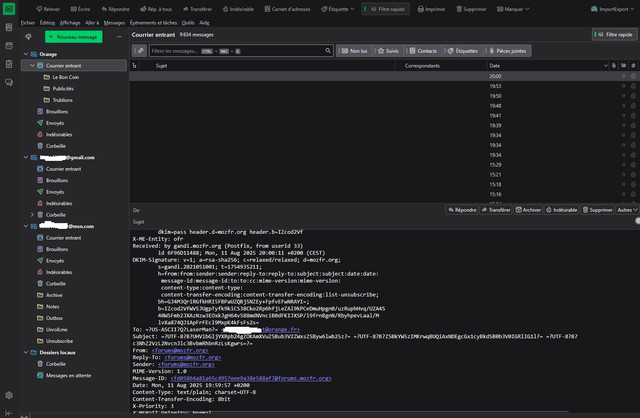The image size is (640, 418).
Task: Open the Mail space icon
Action: [9, 9]
